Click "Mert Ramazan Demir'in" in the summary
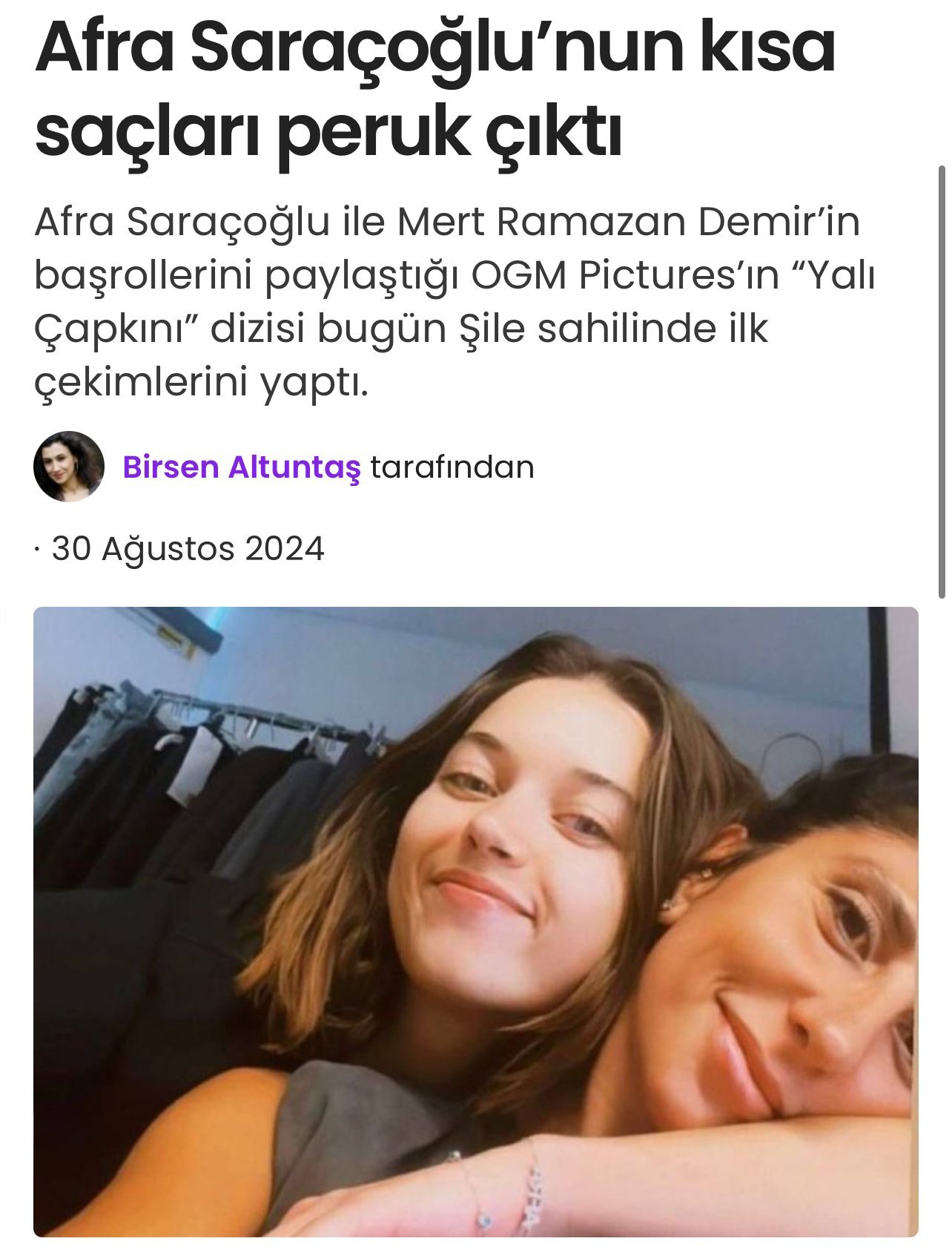The height and width of the screenshot is (1247, 952). pyautogui.click(x=629, y=222)
